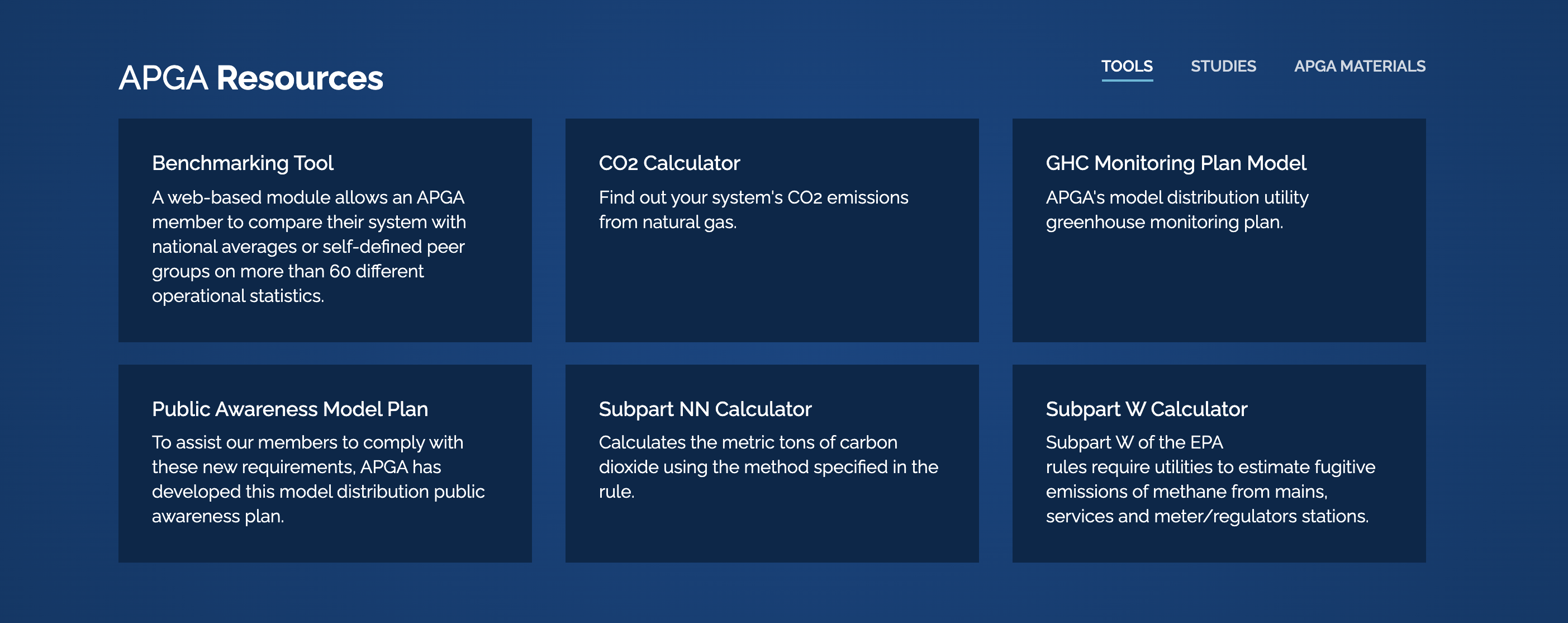Screen dimensions: 1568x623
Task: Click the public awareness plan description text
Action: pos(318,479)
